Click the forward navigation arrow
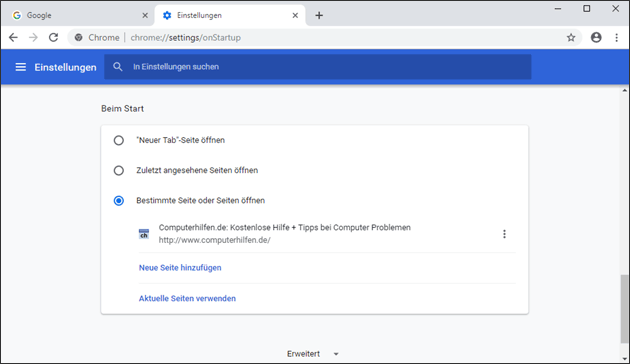 (33, 37)
